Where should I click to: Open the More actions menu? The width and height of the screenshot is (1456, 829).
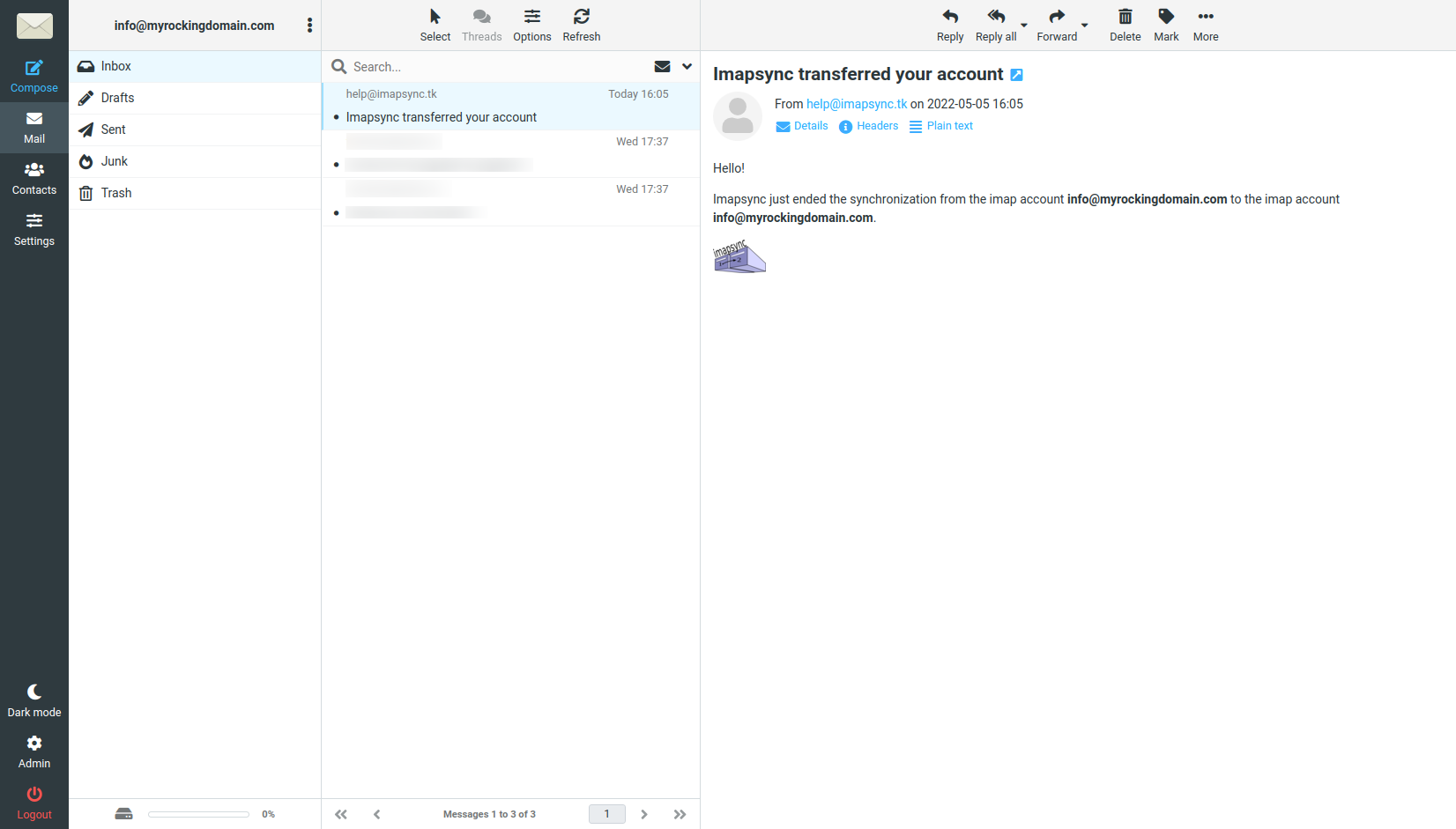tap(1206, 26)
